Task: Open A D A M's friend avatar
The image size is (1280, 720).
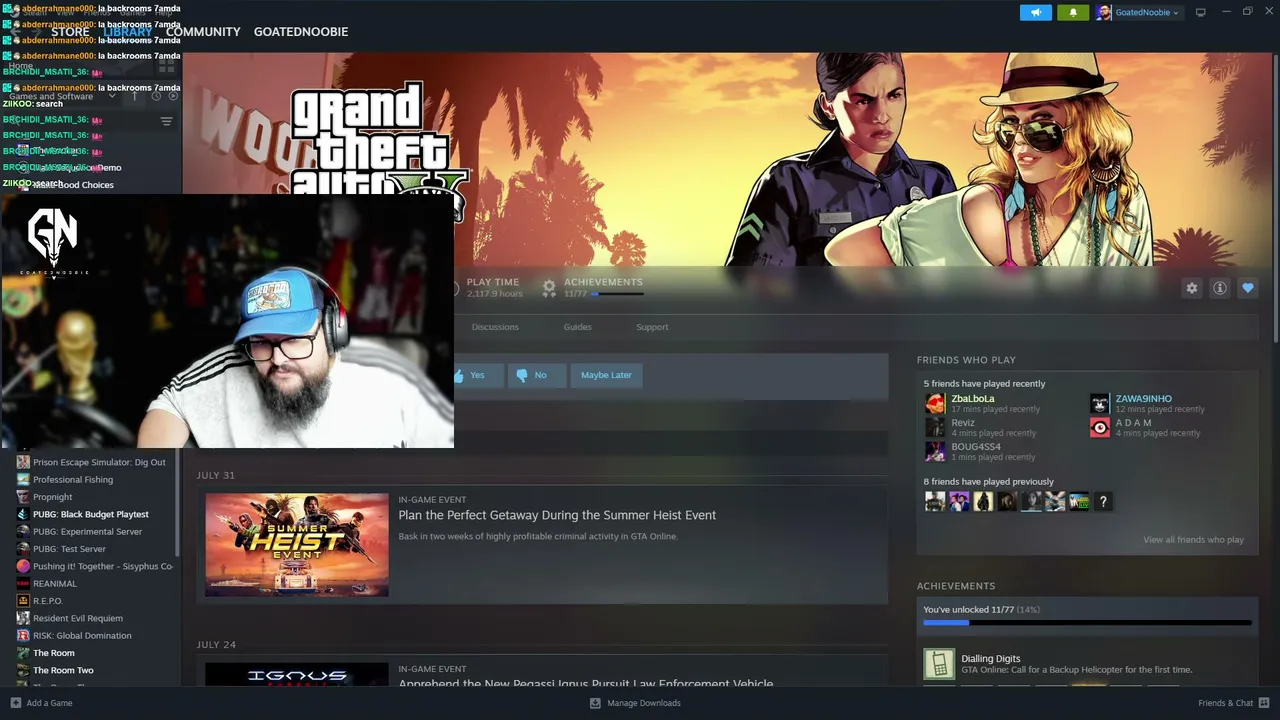Action: click(x=1099, y=427)
